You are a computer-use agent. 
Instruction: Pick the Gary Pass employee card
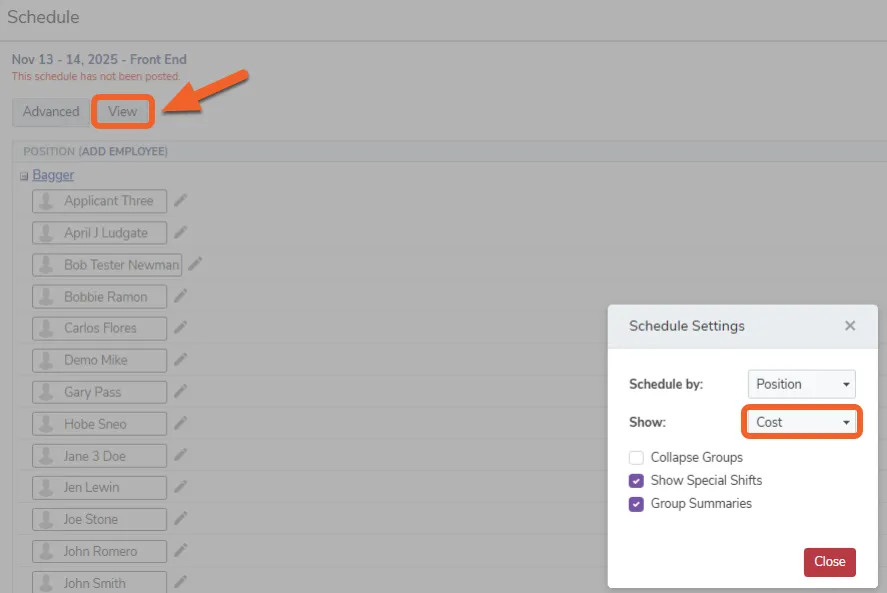100,392
